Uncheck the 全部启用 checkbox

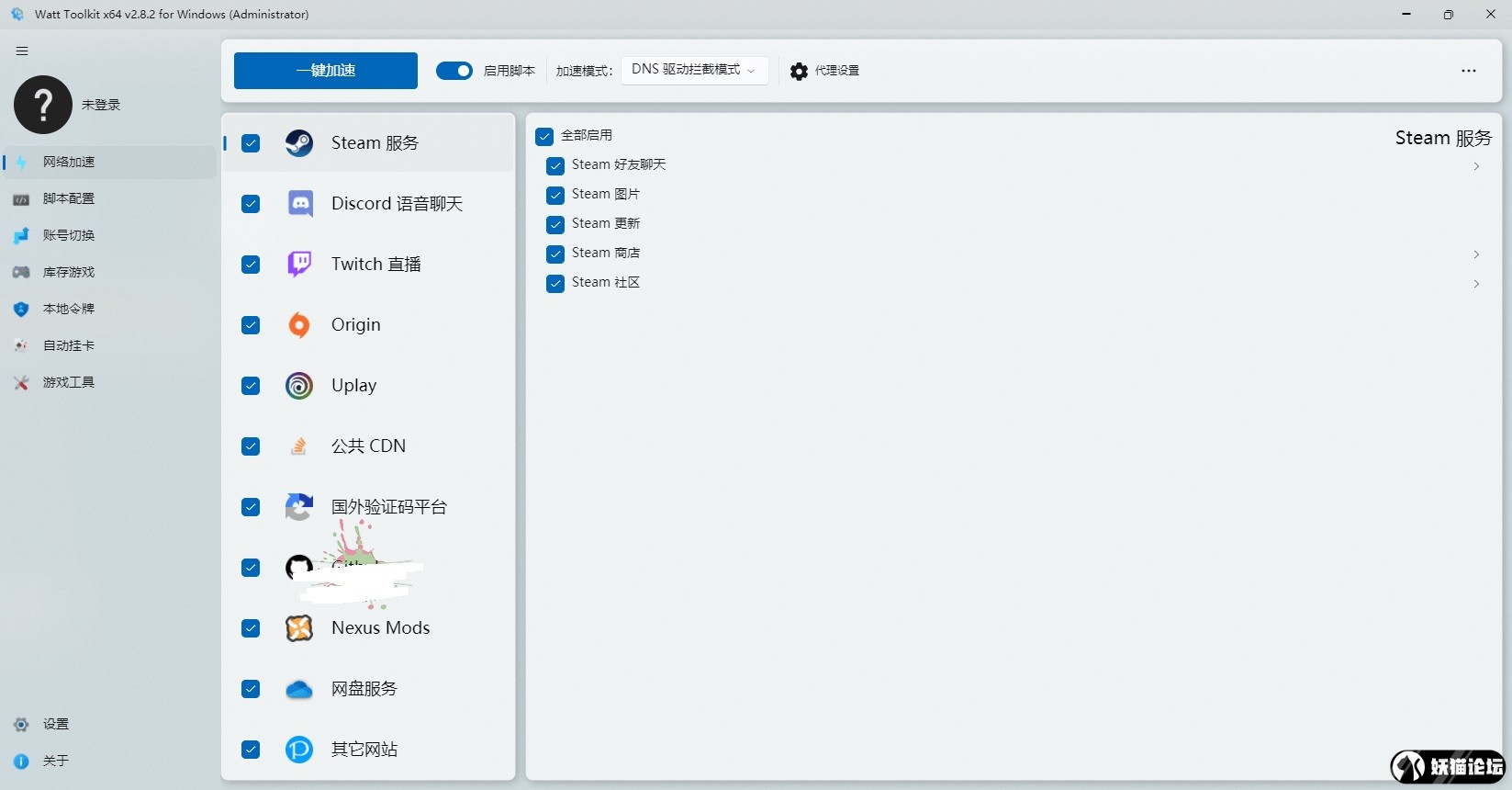(544, 136)
